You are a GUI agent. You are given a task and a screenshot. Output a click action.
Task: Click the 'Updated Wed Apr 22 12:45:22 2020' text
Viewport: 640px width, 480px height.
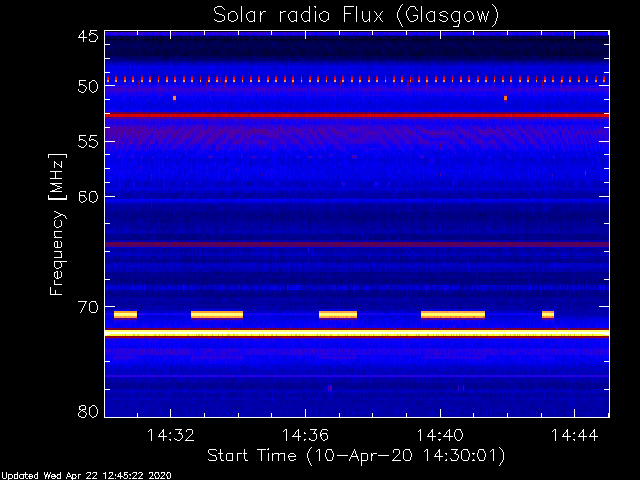pyautogui.click(x=86, y=476)
